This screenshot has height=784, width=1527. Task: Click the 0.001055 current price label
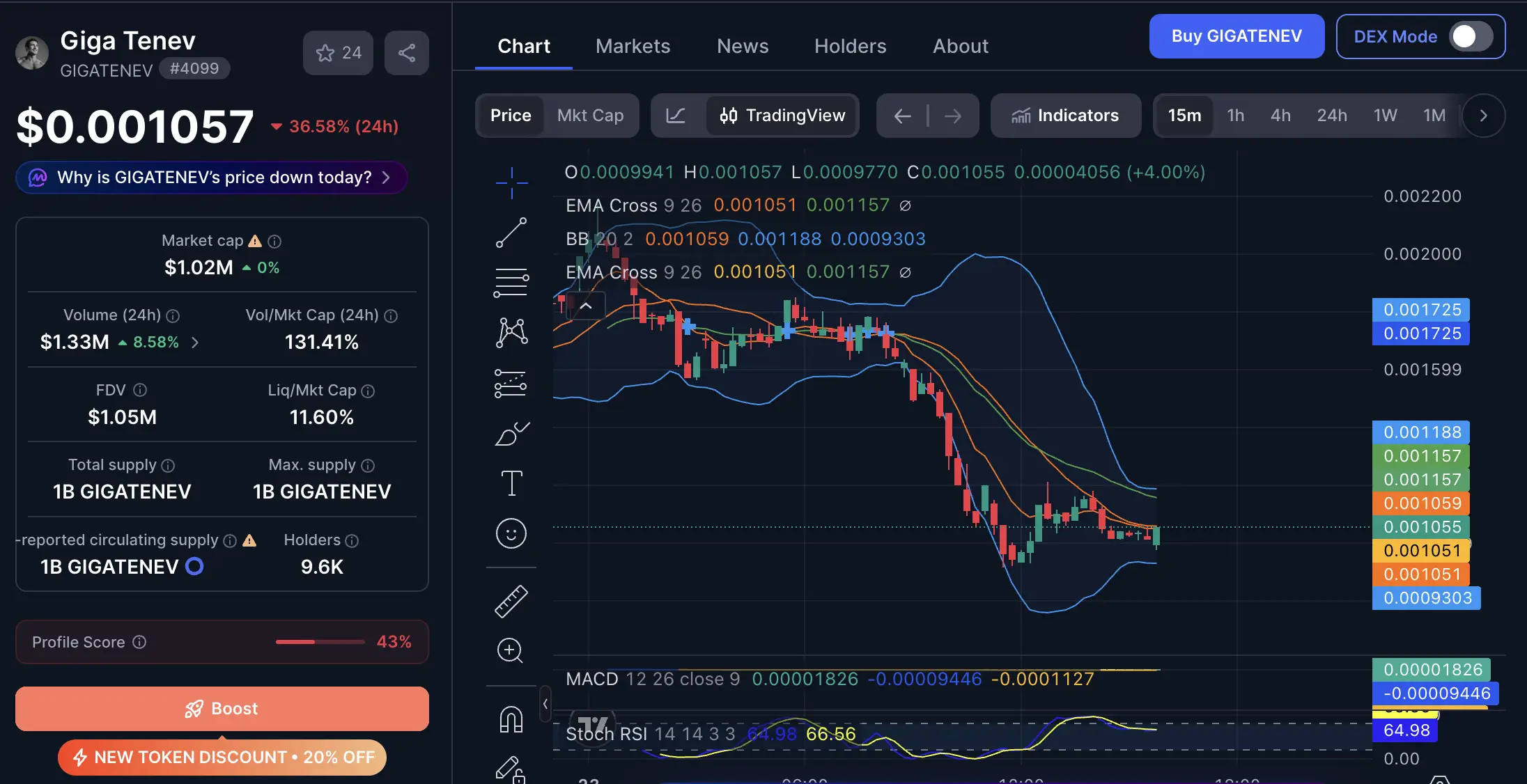click(x=1421, y=527)
